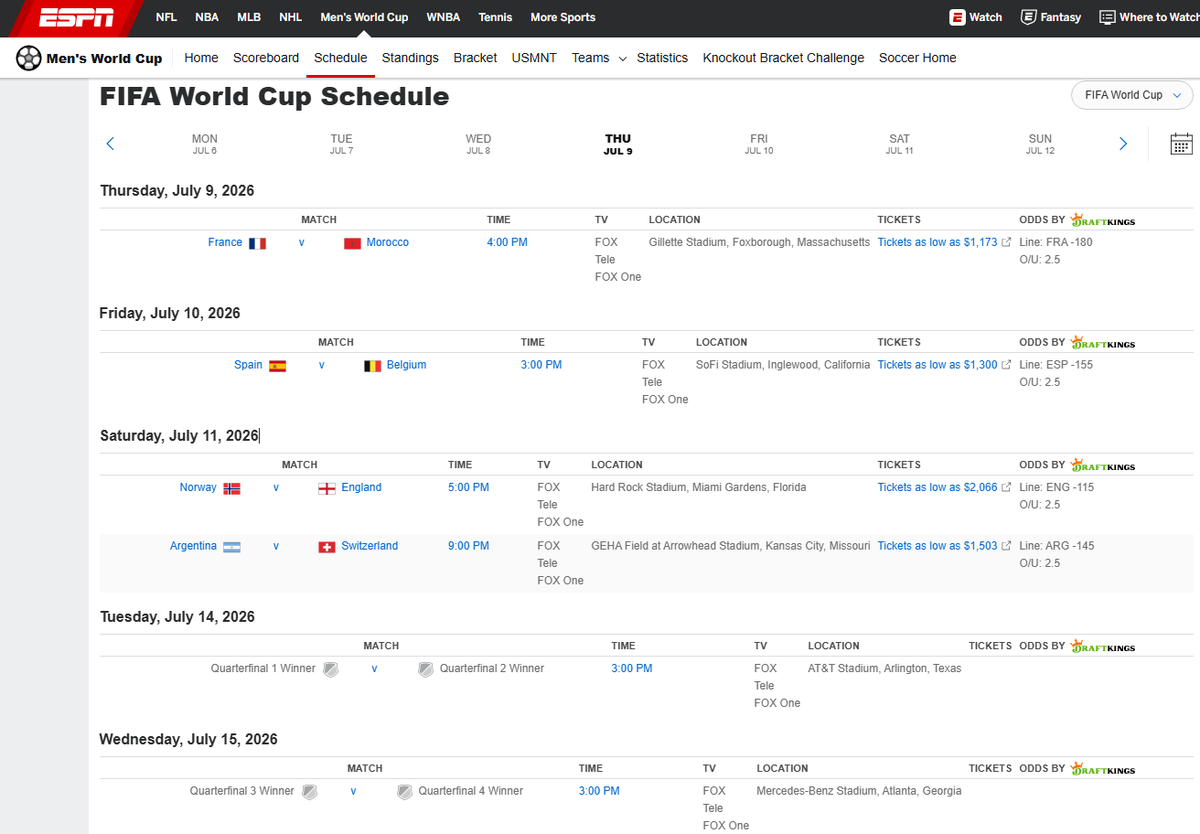Click the Where to Watch icon
The width and height of the screenshot is (1200, 834).
pos(1107,17)
